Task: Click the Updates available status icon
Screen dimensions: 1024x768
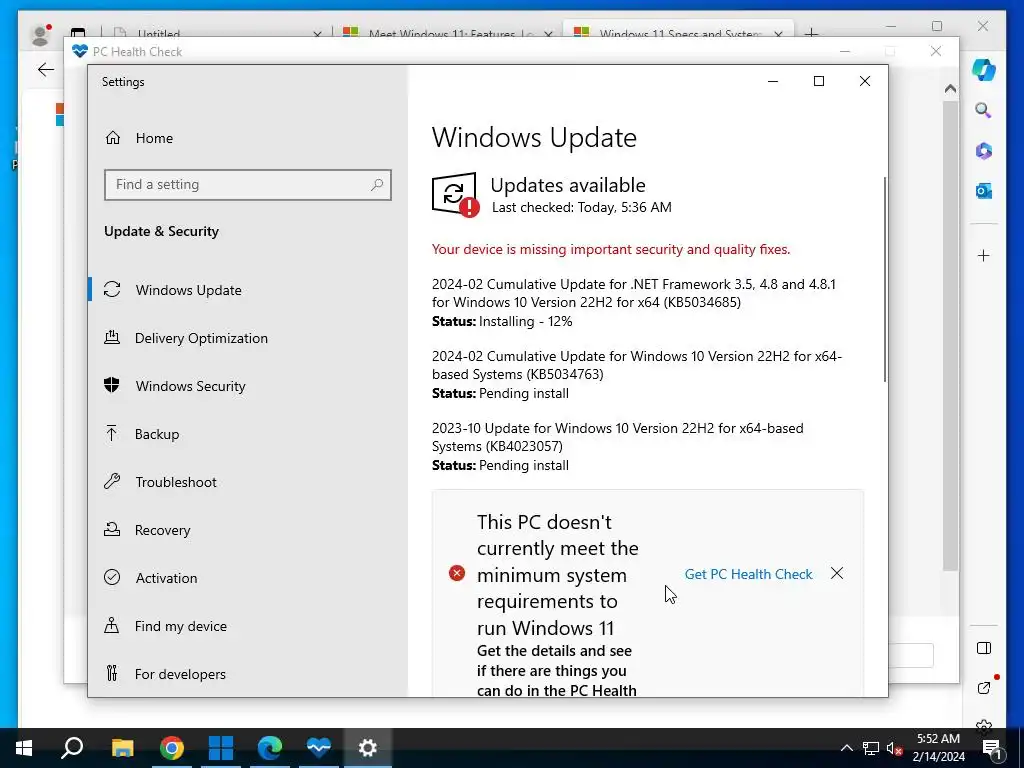Action: (x=455, y=194)
